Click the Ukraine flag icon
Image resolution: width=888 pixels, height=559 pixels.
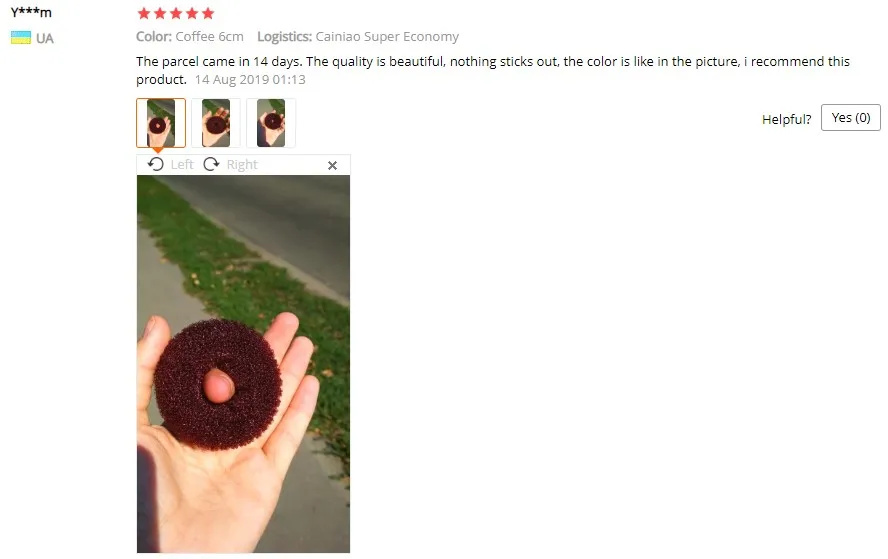[21, 38]
